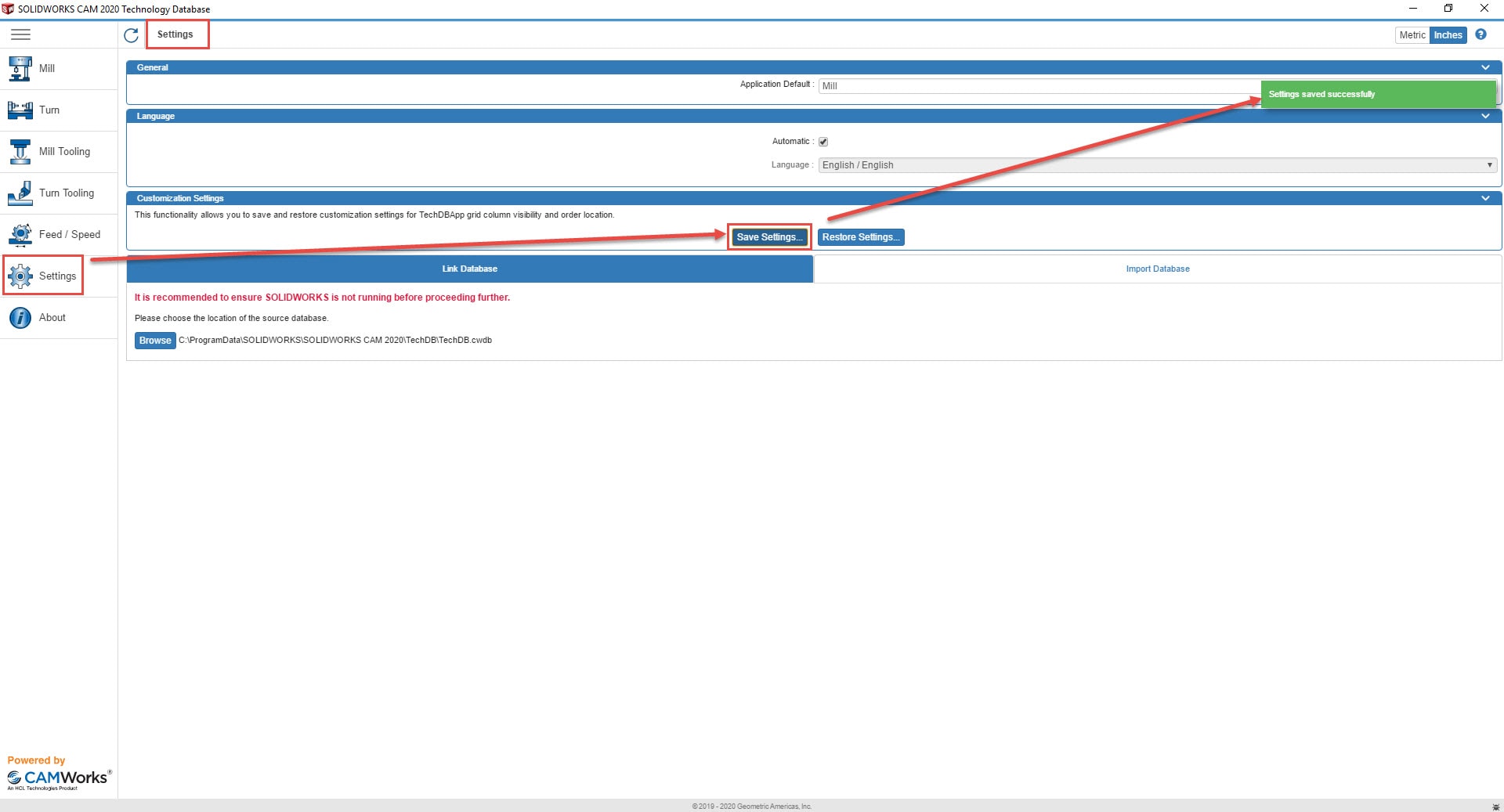The width and height of the screenshot is (1504, 812).
Task: Select About label in sidebar
Action: pos(52,318)
